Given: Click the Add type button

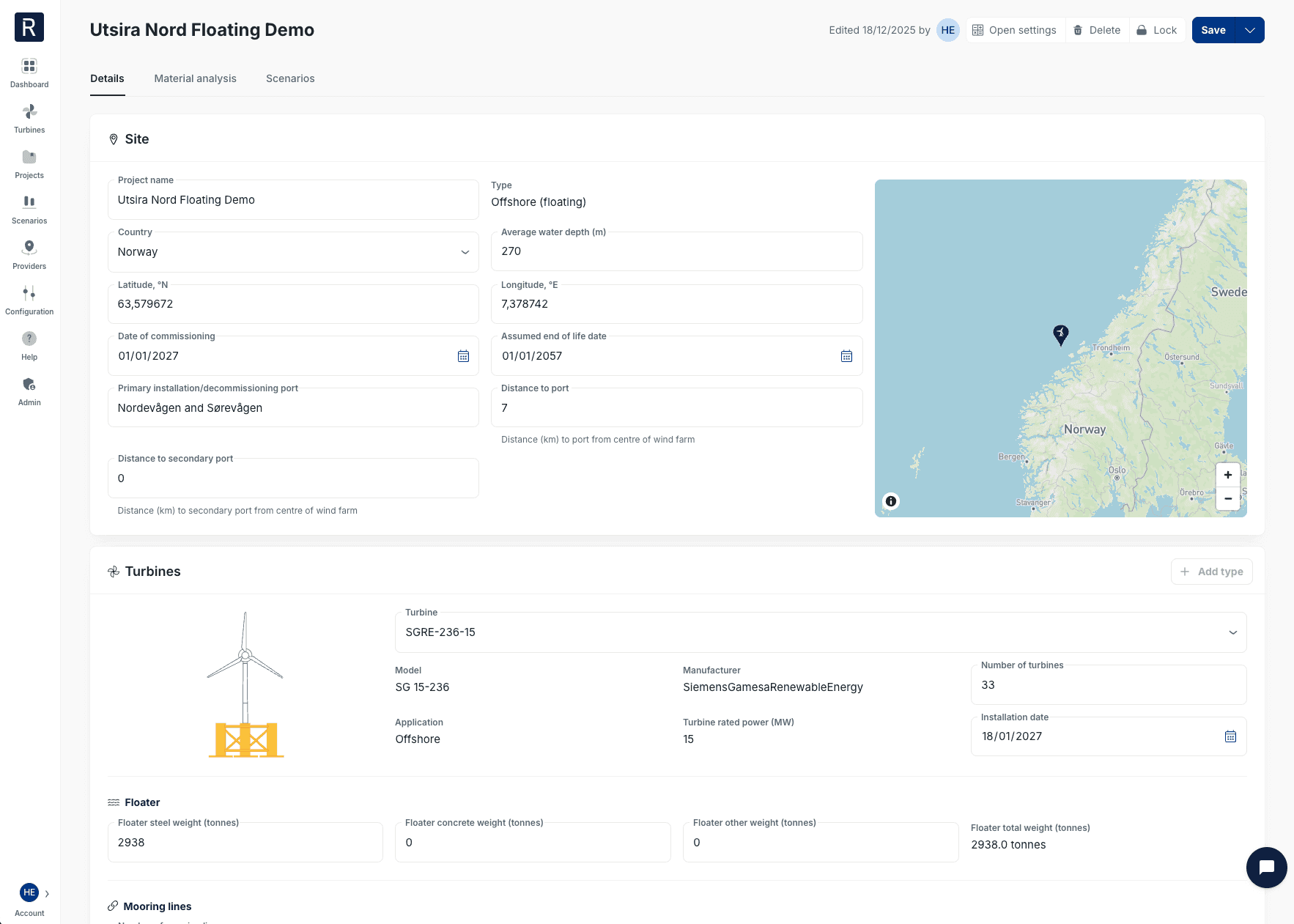Looking at the screenshot, I should pyautogui.click(x=1211, y=572).
